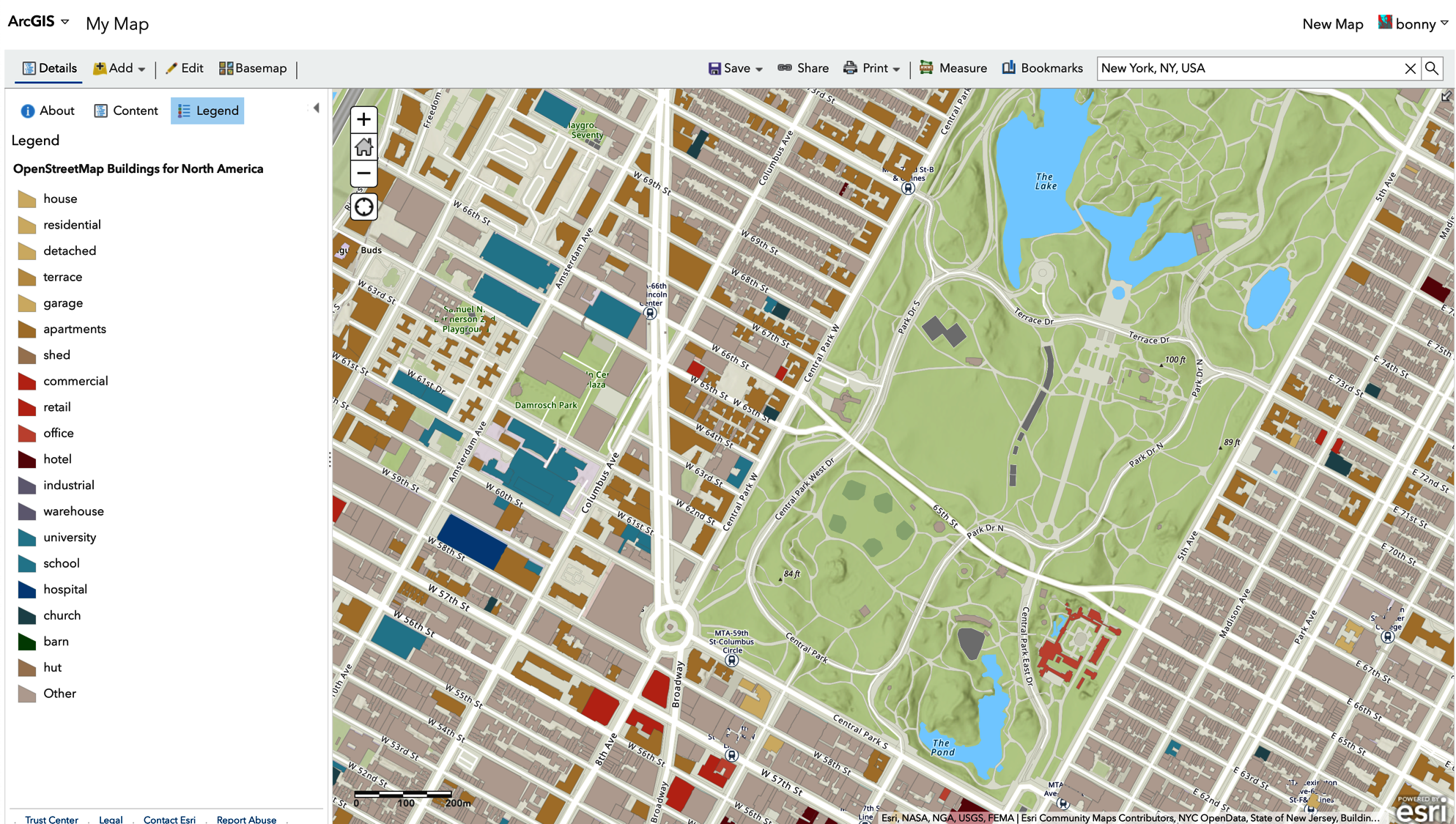Switch to the Legend tab
The width and height of the screenshot is (1456, 824).
[x=207, y=111]
